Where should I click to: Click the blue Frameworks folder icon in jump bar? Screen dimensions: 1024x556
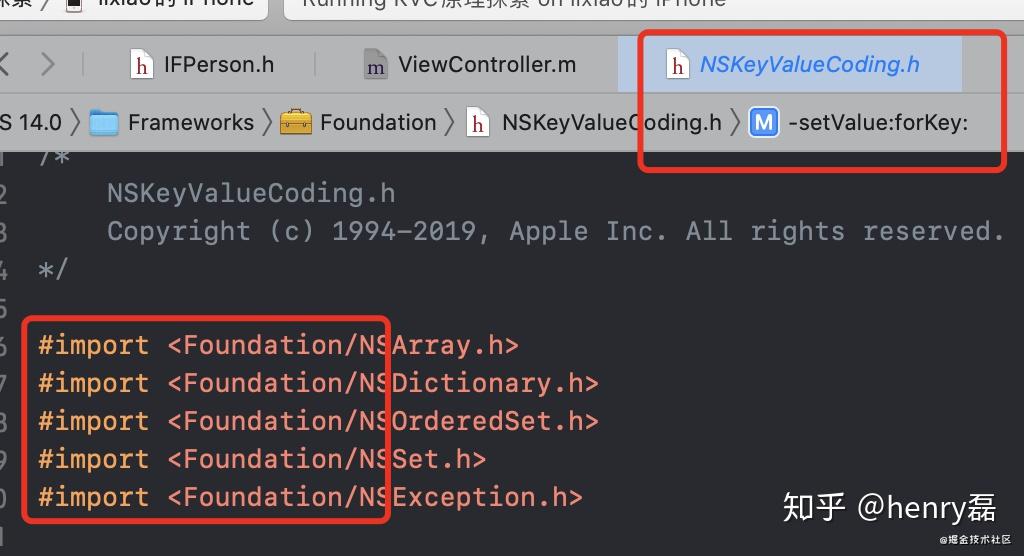coord(104,122)
